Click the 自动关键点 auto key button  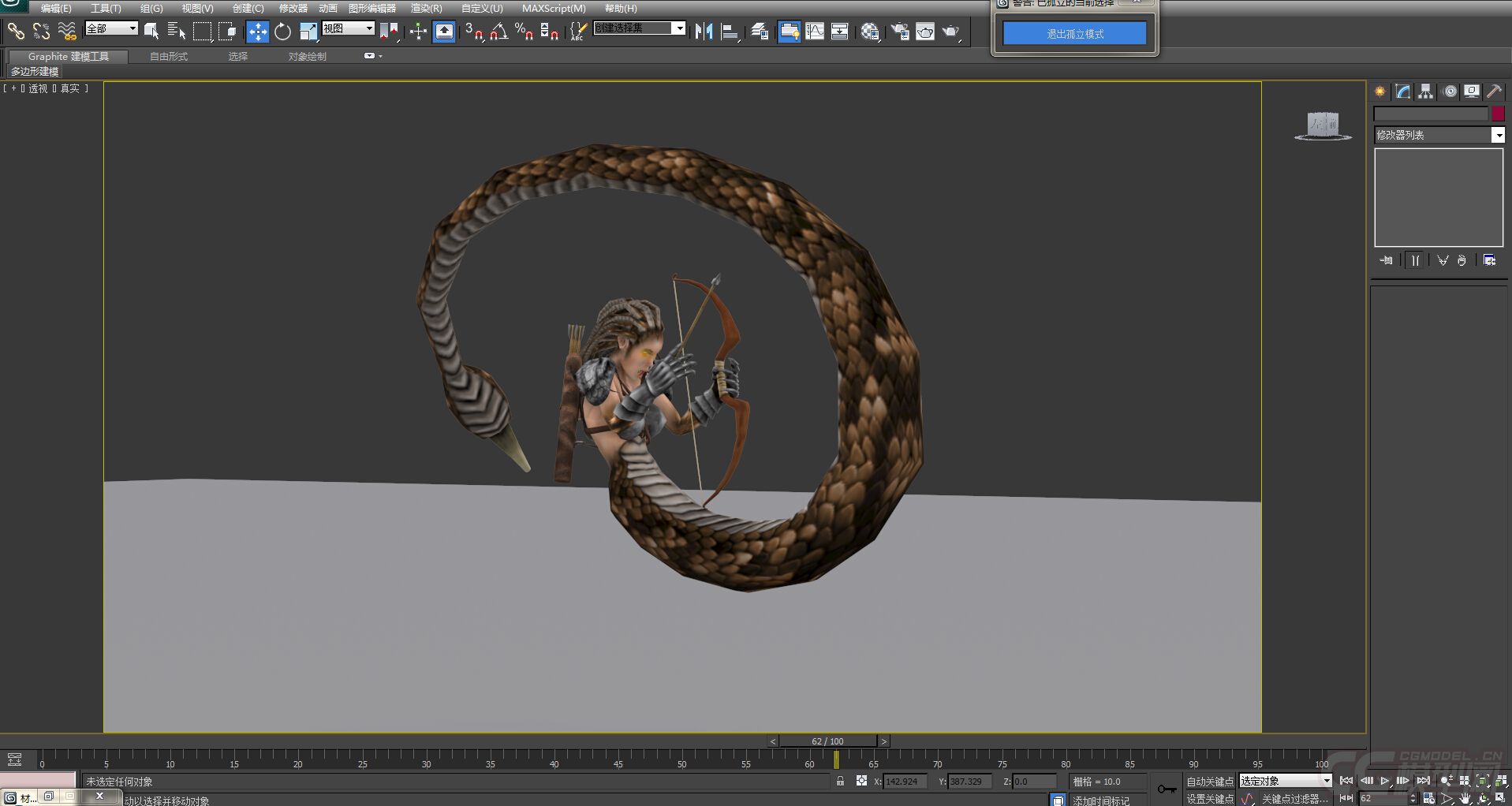(1210, 782)
